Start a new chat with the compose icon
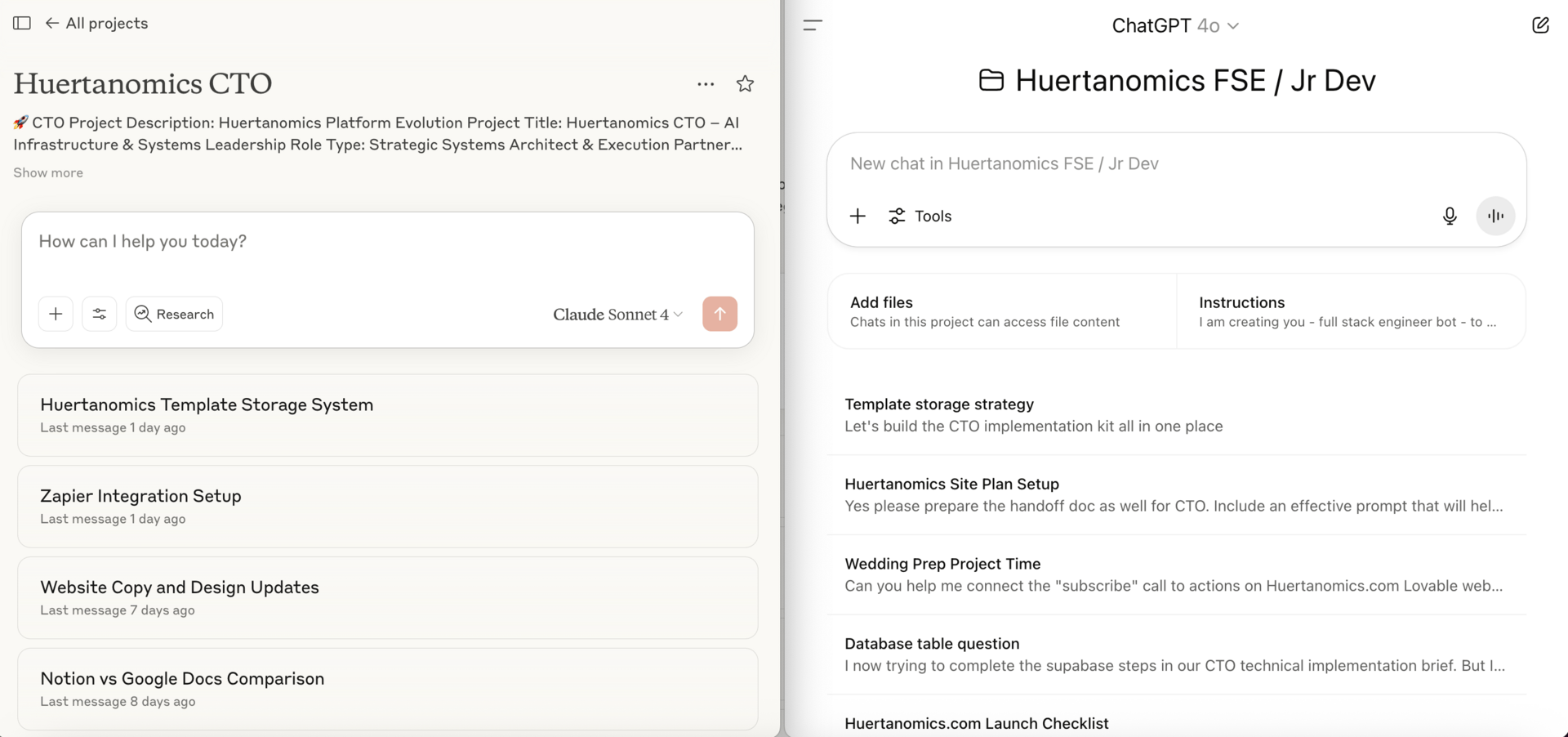Image resolution: width=1568 pixels, height=737 pixels. (1540, 25)
